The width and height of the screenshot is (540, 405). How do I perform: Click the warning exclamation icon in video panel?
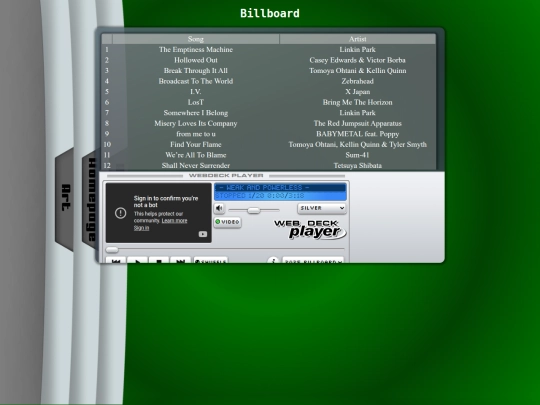[121, 213]
